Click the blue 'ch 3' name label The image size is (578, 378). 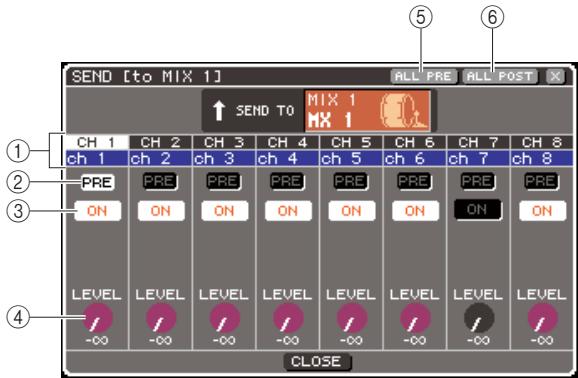pos(224,159)
